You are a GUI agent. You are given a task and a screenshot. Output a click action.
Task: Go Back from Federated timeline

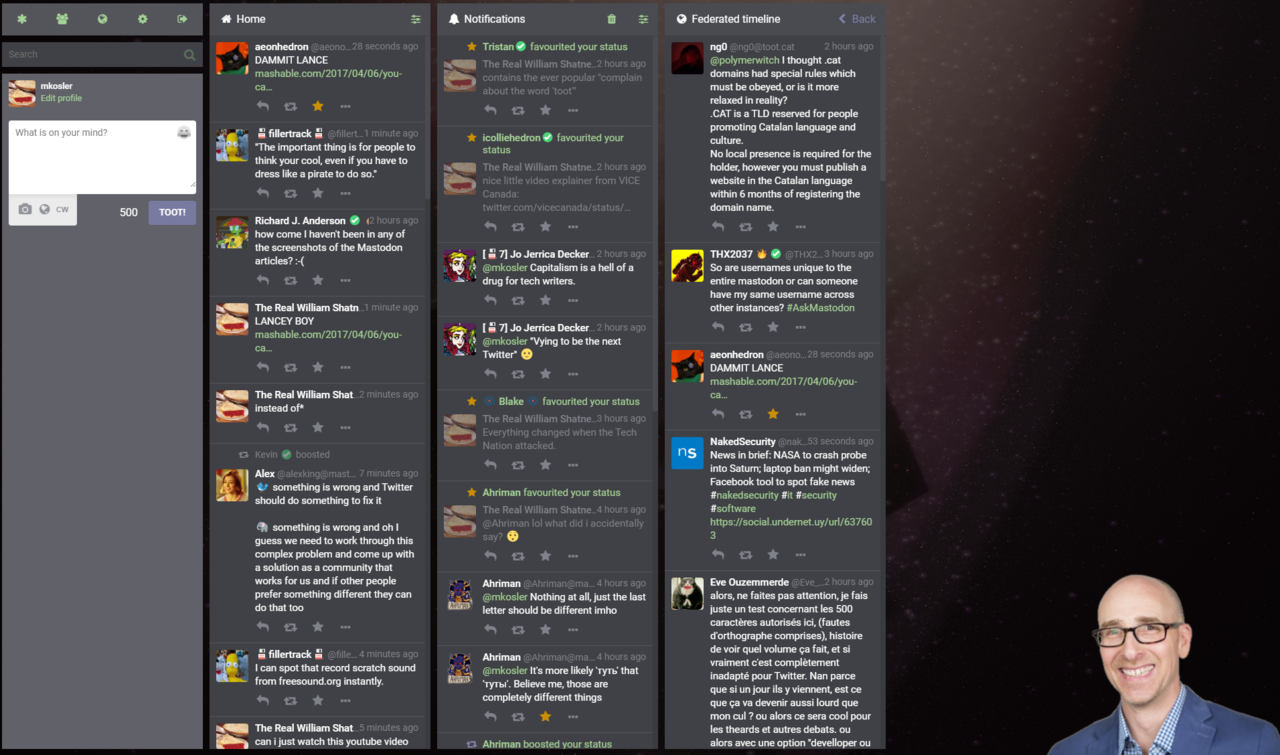(857, 19)
